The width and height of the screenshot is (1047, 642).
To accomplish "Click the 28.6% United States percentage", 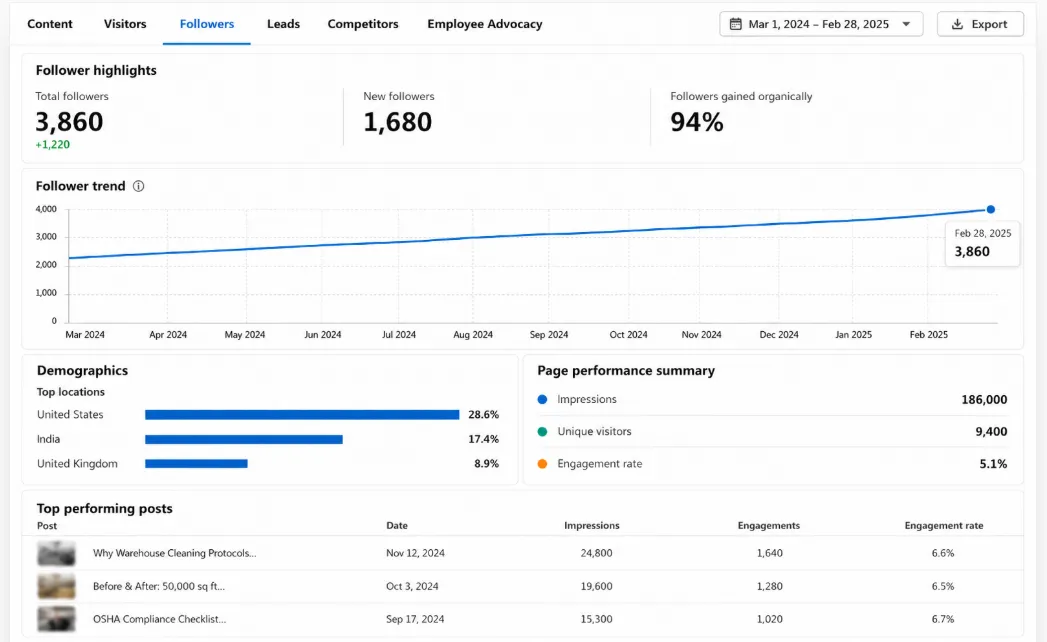I will point(483,415).
